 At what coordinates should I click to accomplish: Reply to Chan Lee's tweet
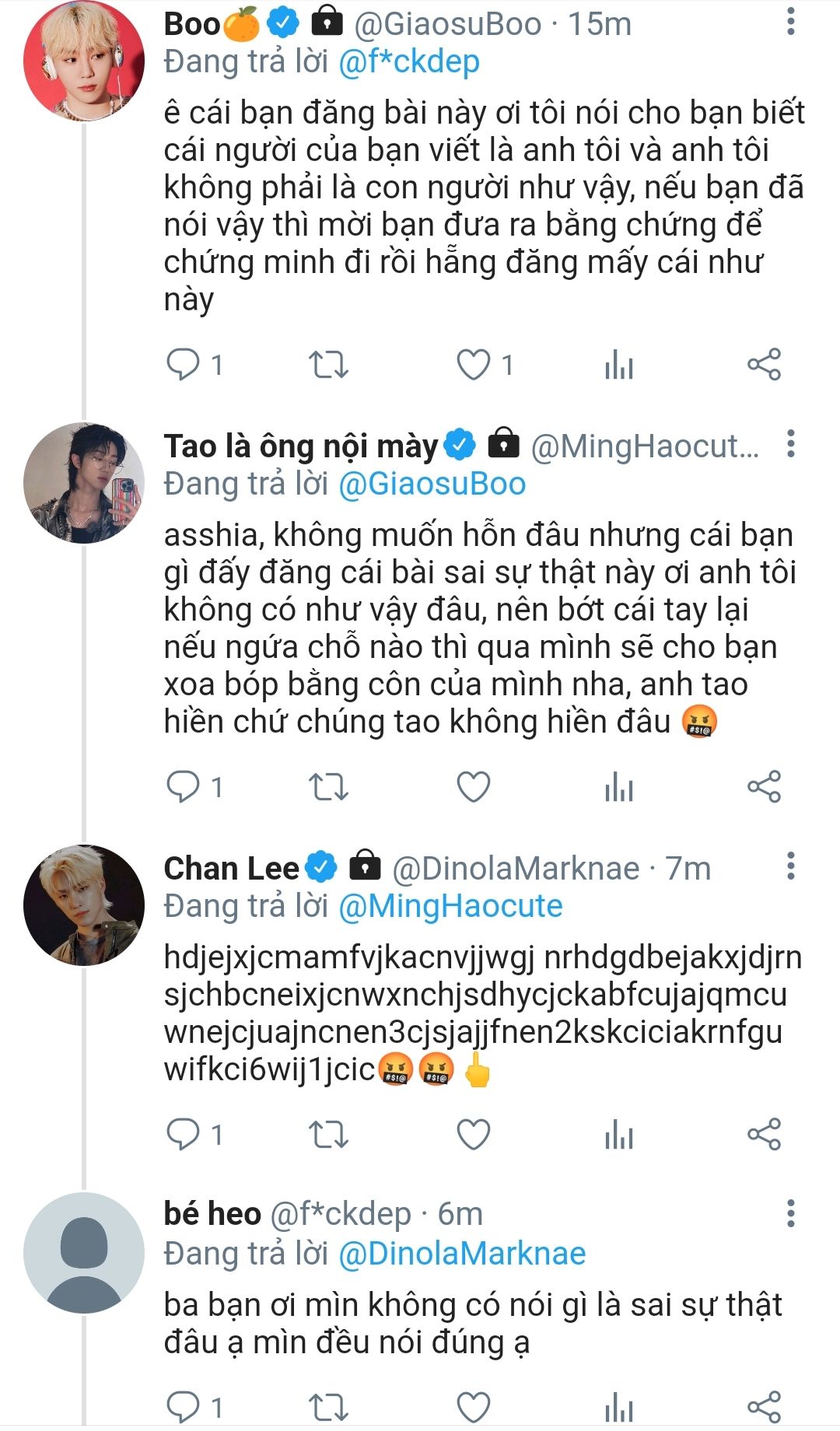tap(184, 1135)
